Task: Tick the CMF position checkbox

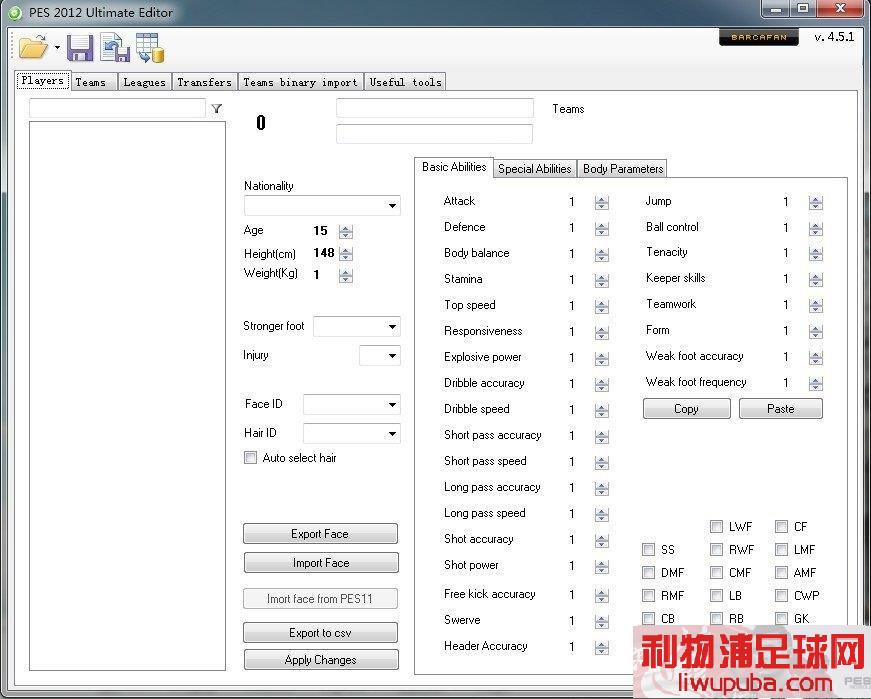Action: click(x=717, y=572)
